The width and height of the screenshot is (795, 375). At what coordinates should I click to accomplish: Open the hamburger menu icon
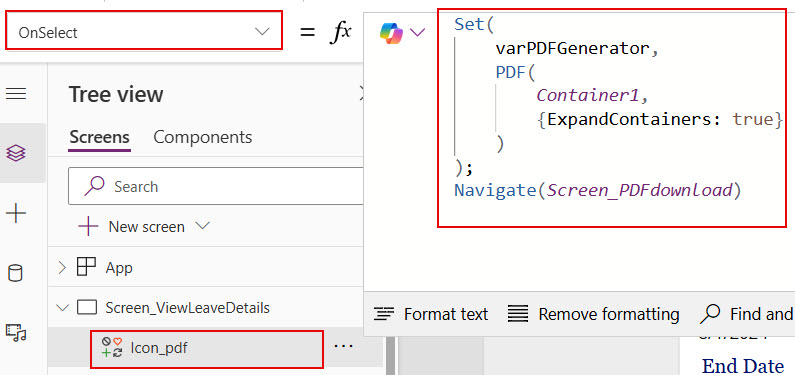tap(16, 94)
